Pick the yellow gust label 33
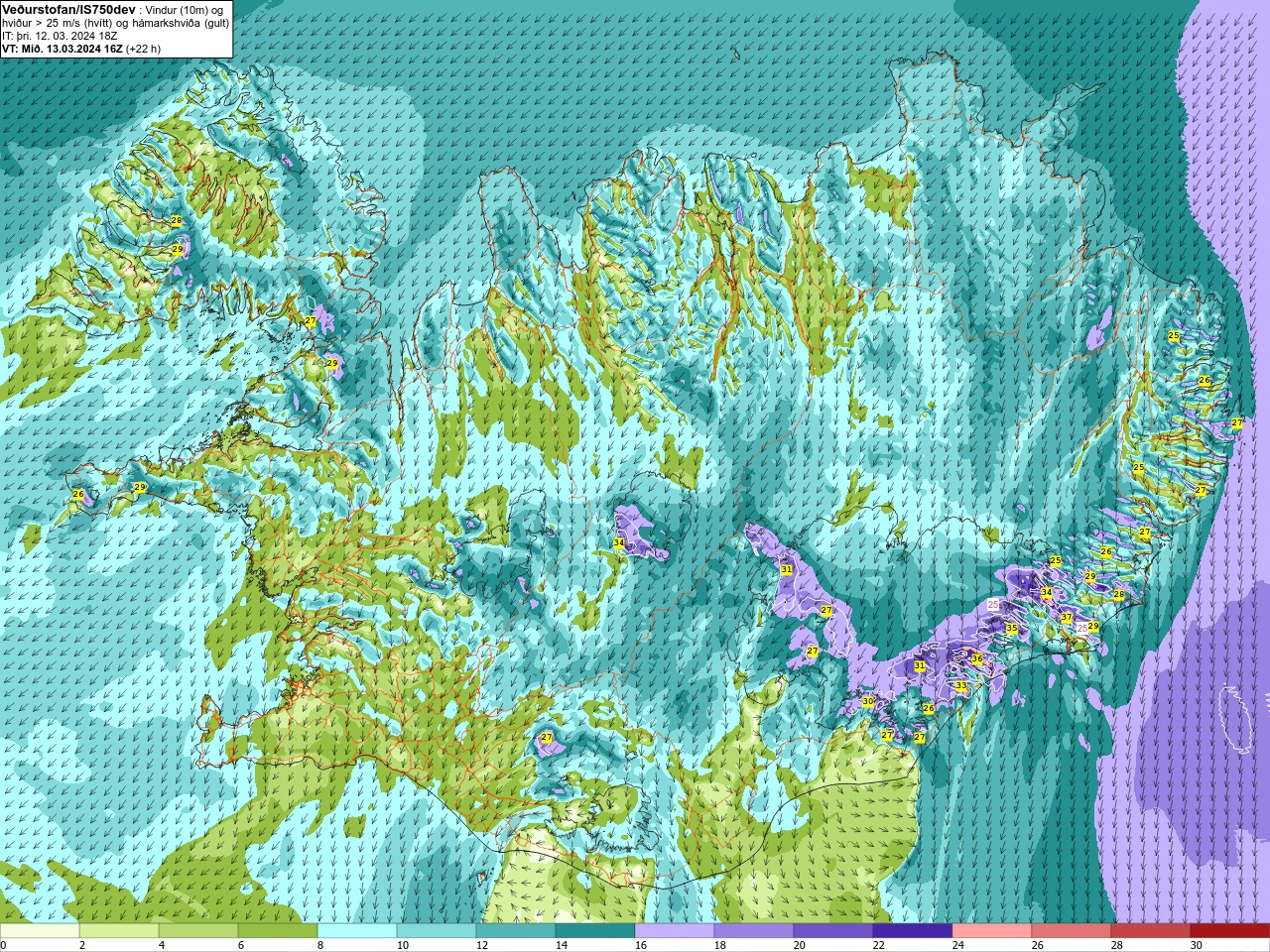Image resolution: width=1270 pixels, height=952 pixels. 960,686
